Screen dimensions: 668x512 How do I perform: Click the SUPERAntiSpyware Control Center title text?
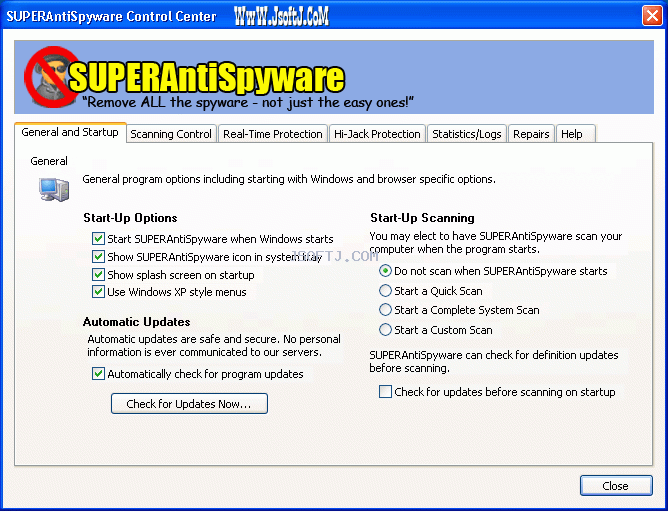(111, 17)
